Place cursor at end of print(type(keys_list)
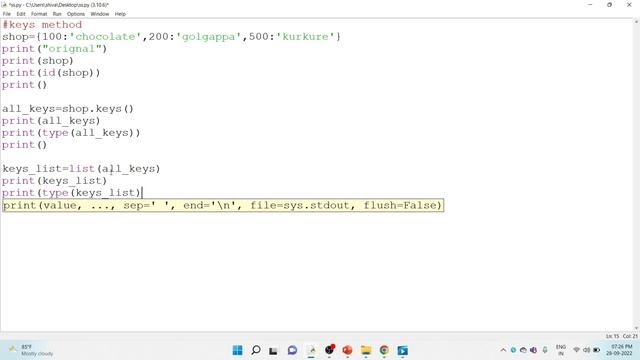640x360 pixels. 141,193
